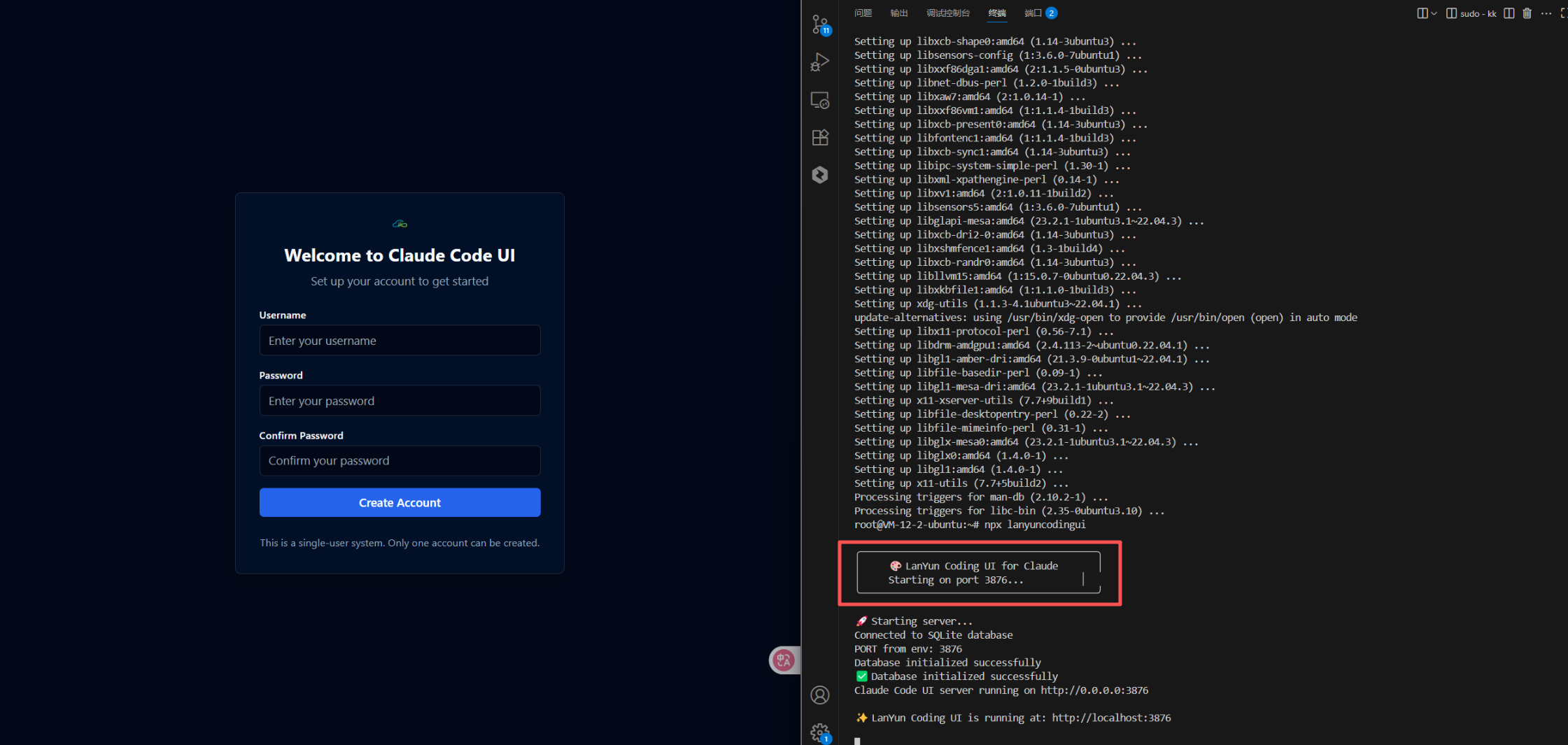Open the Extensions view icon
The image size is (1568, 745).
pos(820,137)
